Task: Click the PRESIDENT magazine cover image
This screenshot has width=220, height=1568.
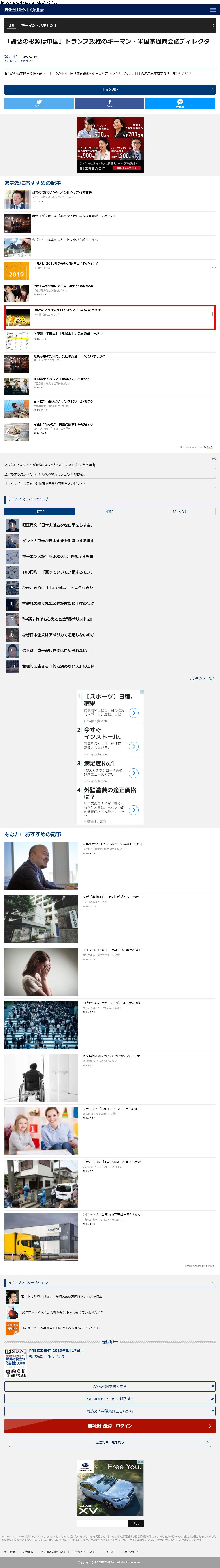Action: (16, 1363)
